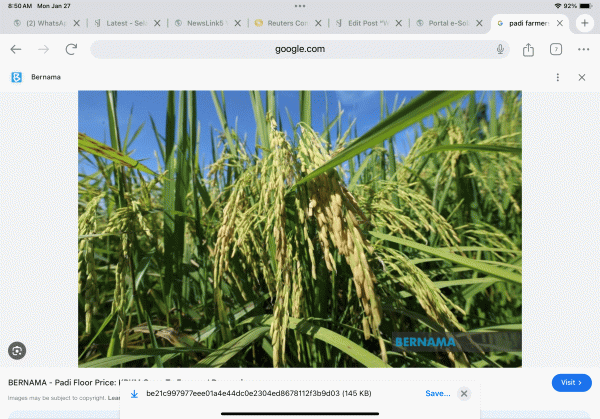The width and height of the screenshot is (600, 419).
Task: Open the share sheet icon
Action: click(x=528, y=49)
